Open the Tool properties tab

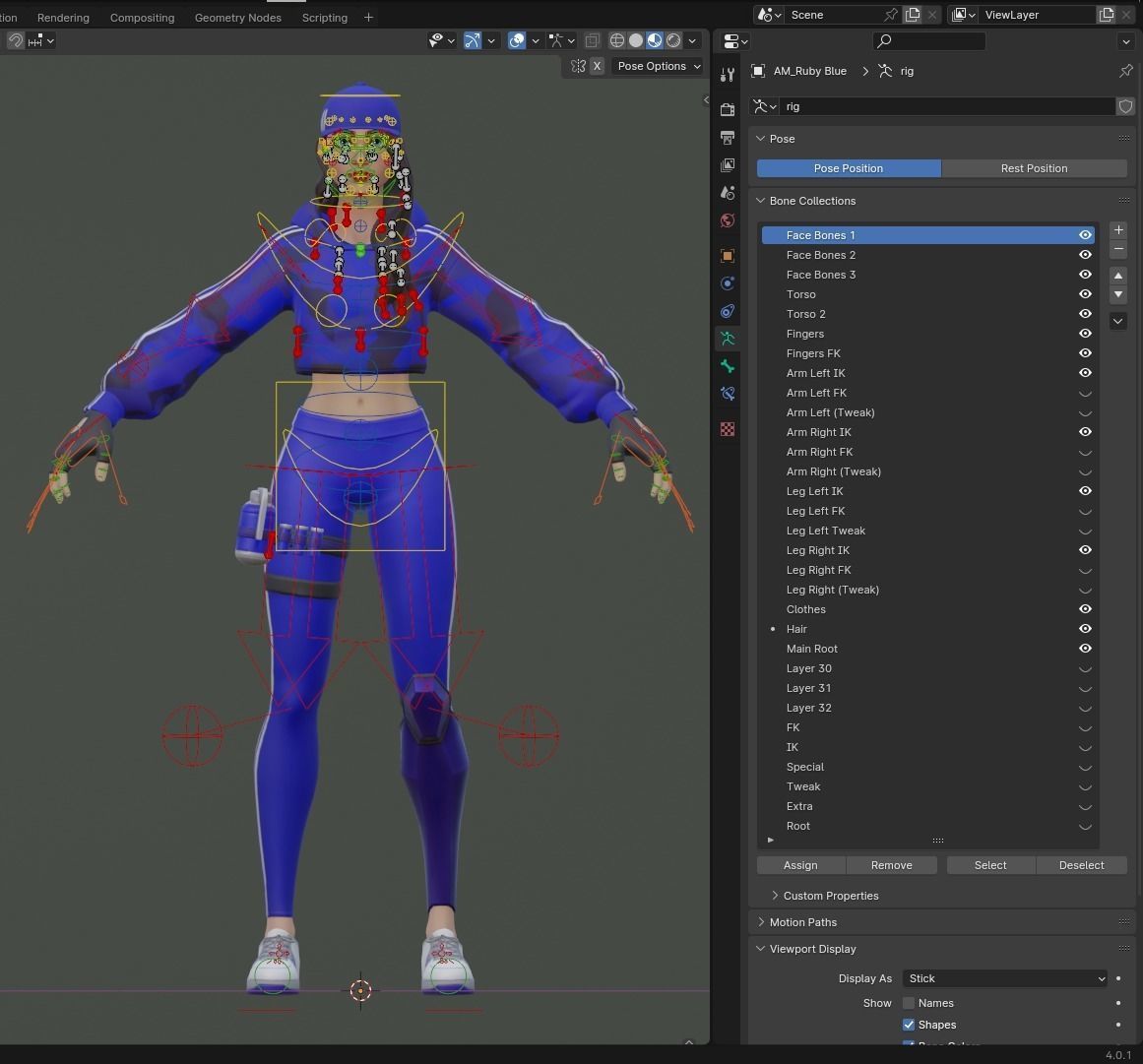(x=727, y=75)
